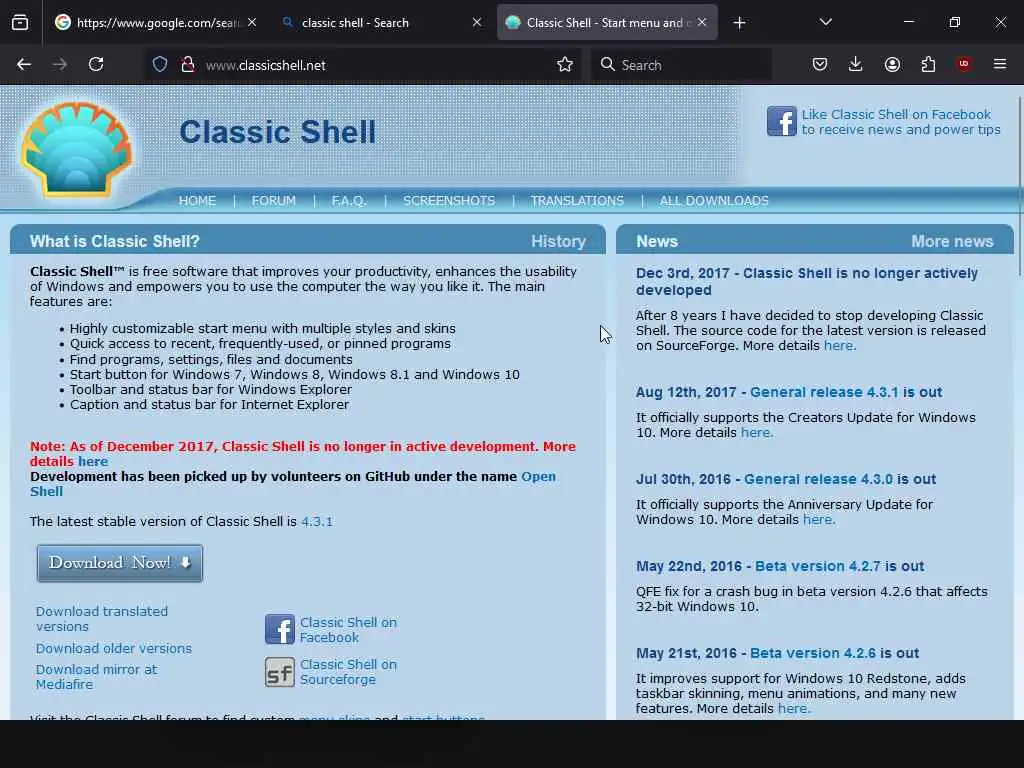Open the More news link
1024x768 pixels.
click(x=952, y=242)
